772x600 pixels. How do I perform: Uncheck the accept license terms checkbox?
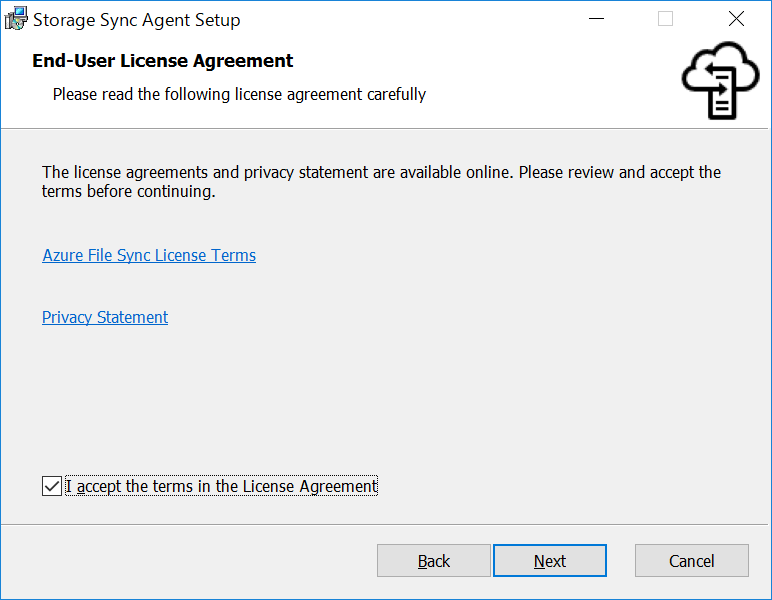(52, 486)
